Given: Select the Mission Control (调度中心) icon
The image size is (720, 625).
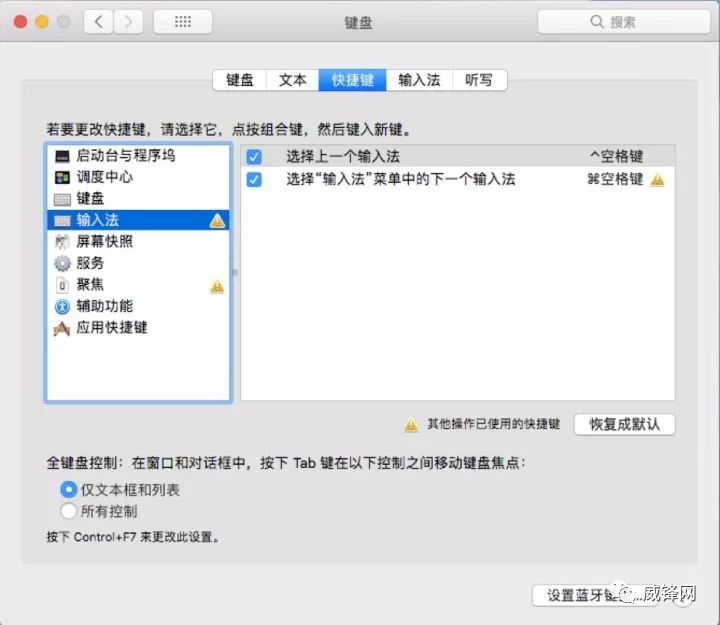Looking at the screenshot, I should tap(62, 177).
